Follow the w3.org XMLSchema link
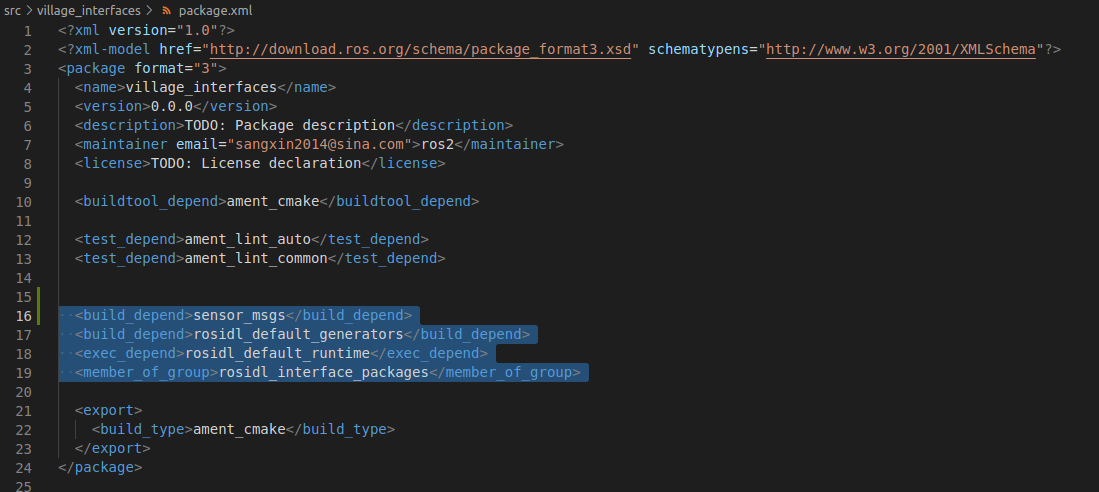Viewport: 1099px width, 492px height. [x=900, y=48]
